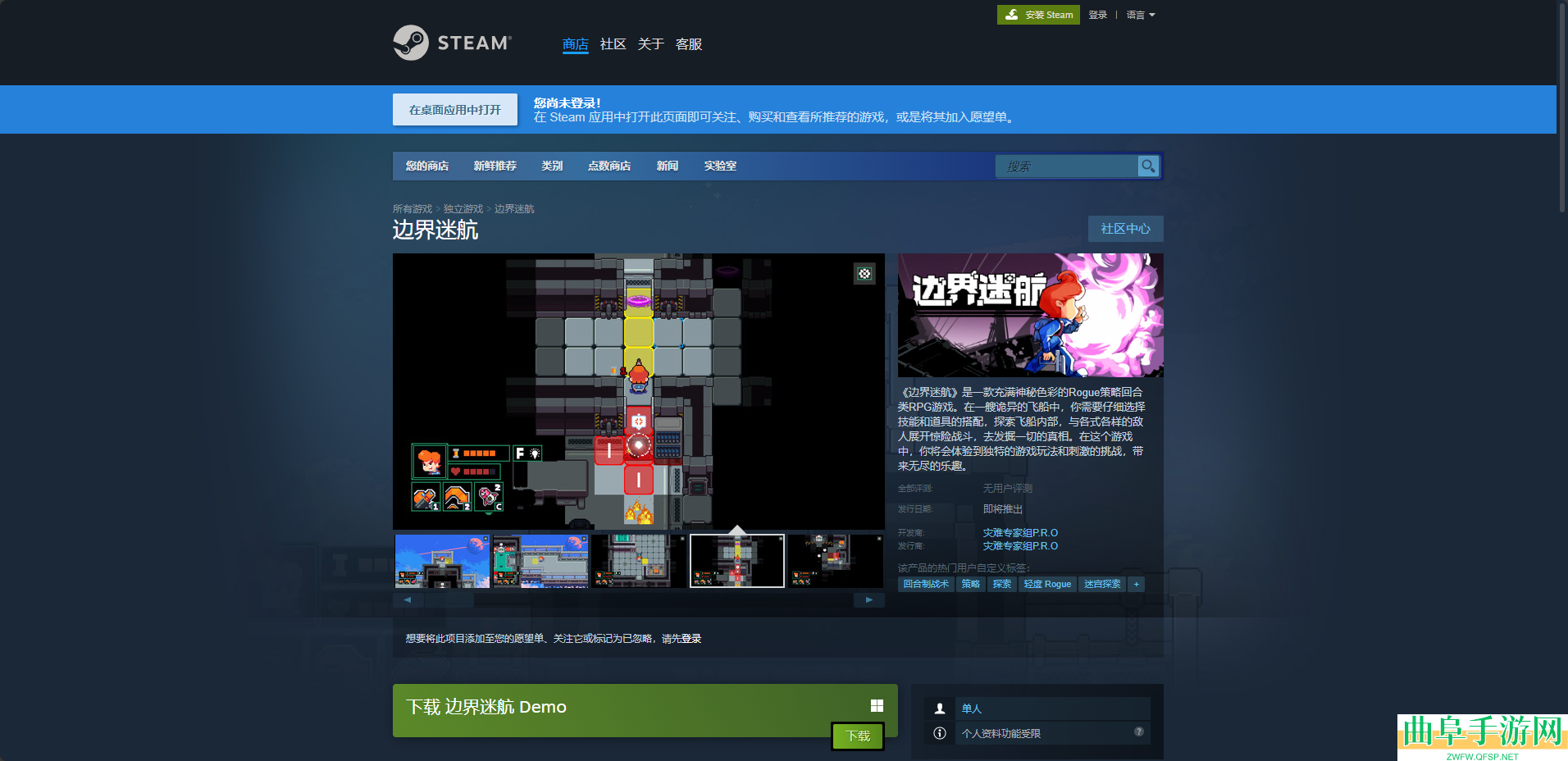Click the 登录 link in wishlist notice
The width and height of the screenshot is (1568, 761).
[691, 639]
